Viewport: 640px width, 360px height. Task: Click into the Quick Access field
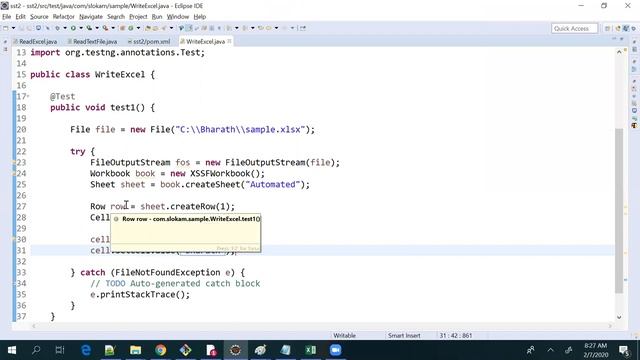[x=575, y=28]
